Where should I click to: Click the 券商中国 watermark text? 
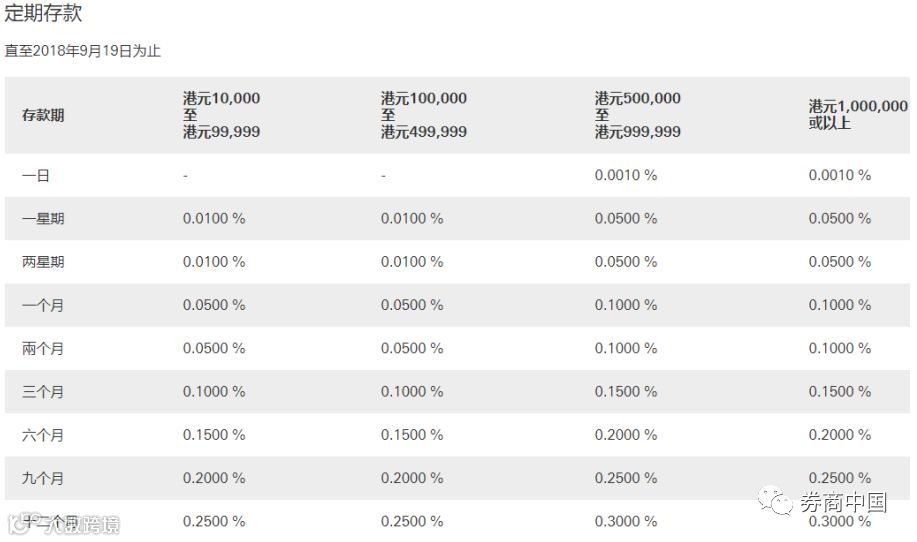click(842, 501)
